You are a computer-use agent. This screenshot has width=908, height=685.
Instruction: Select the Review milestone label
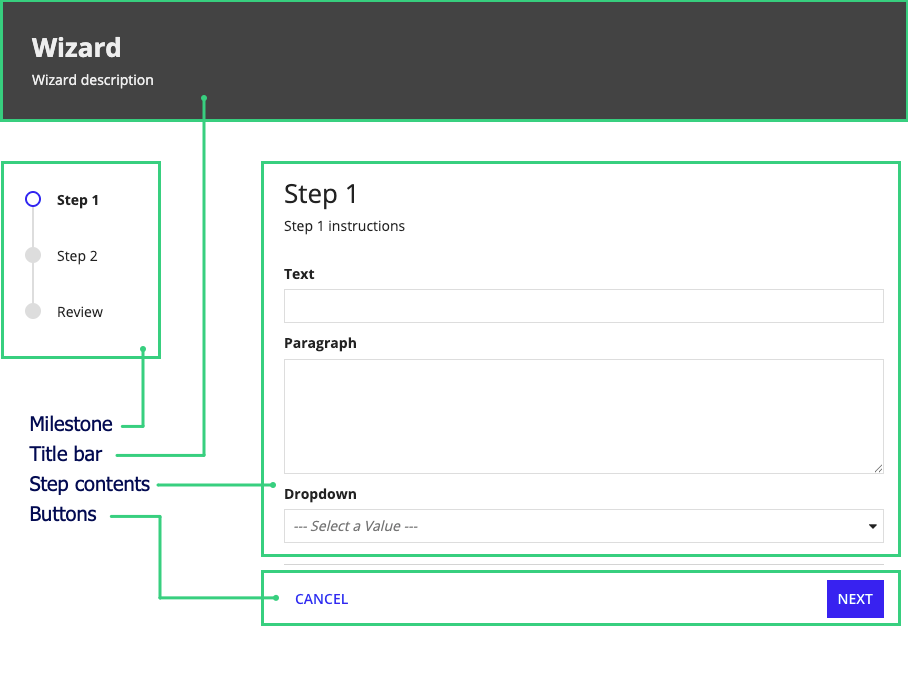click(80, 312)
